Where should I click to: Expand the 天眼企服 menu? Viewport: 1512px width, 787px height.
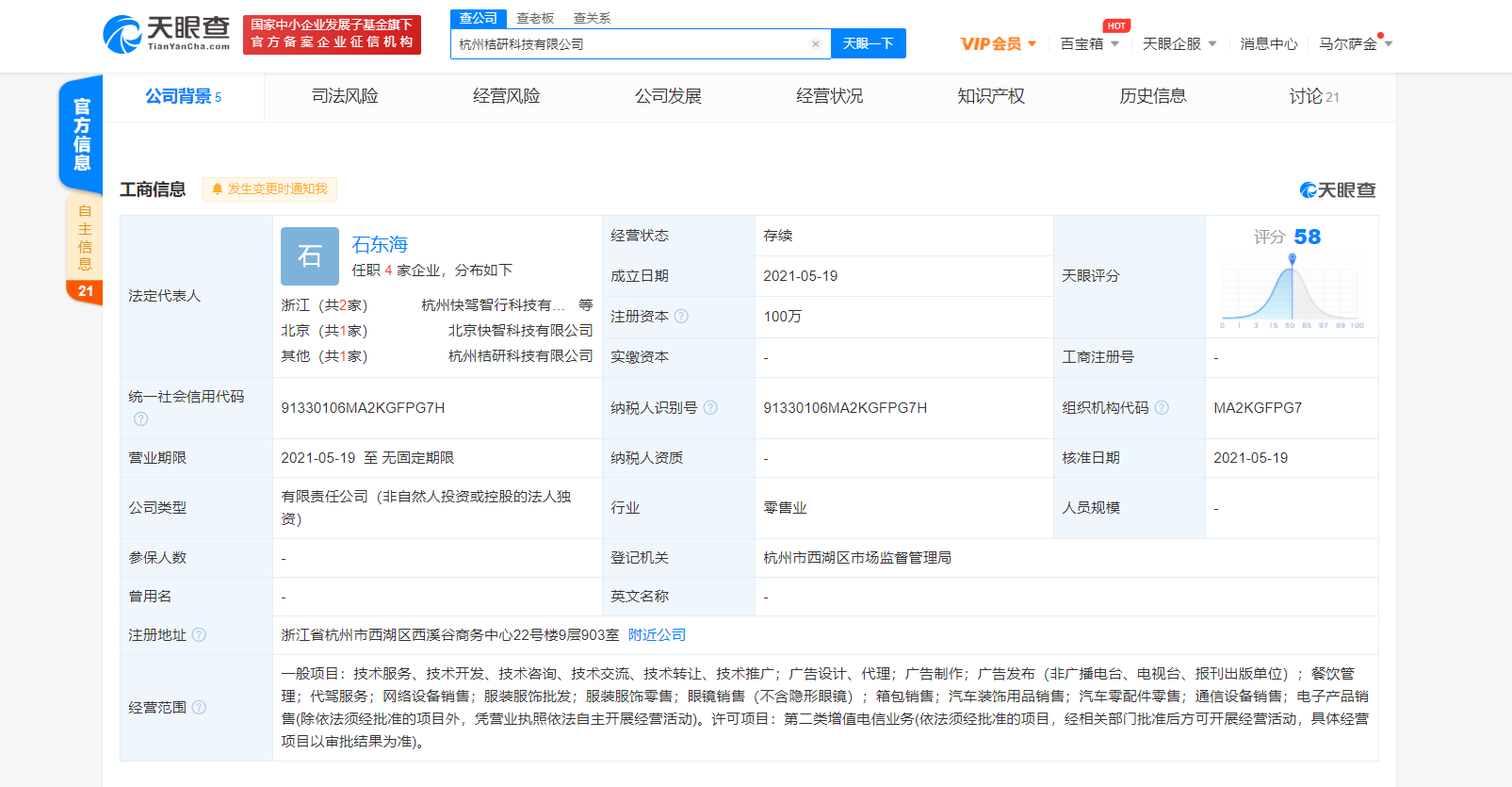pos(1179,44)
